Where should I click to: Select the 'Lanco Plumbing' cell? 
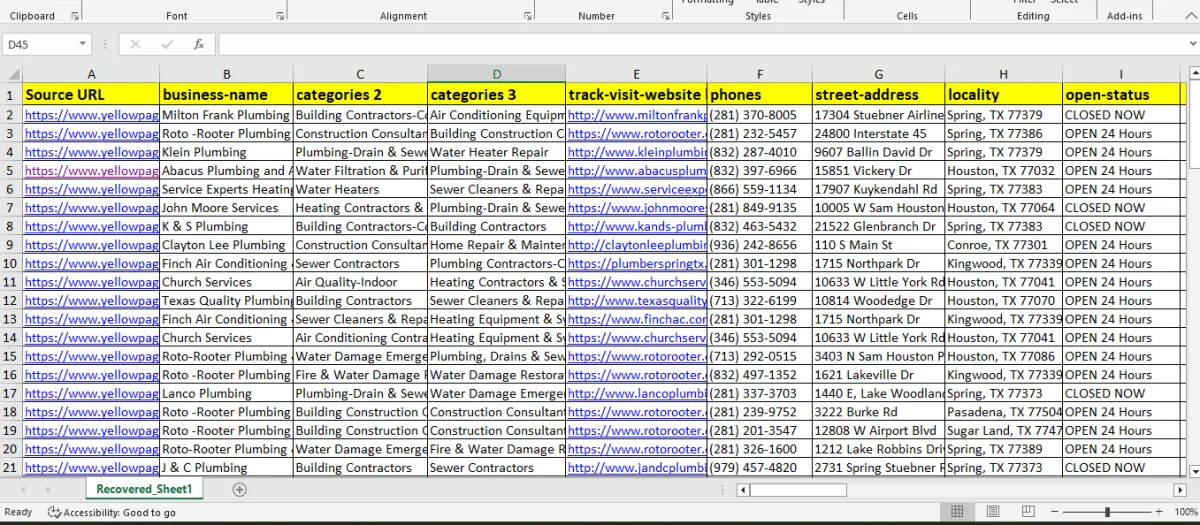coord(226,393)
